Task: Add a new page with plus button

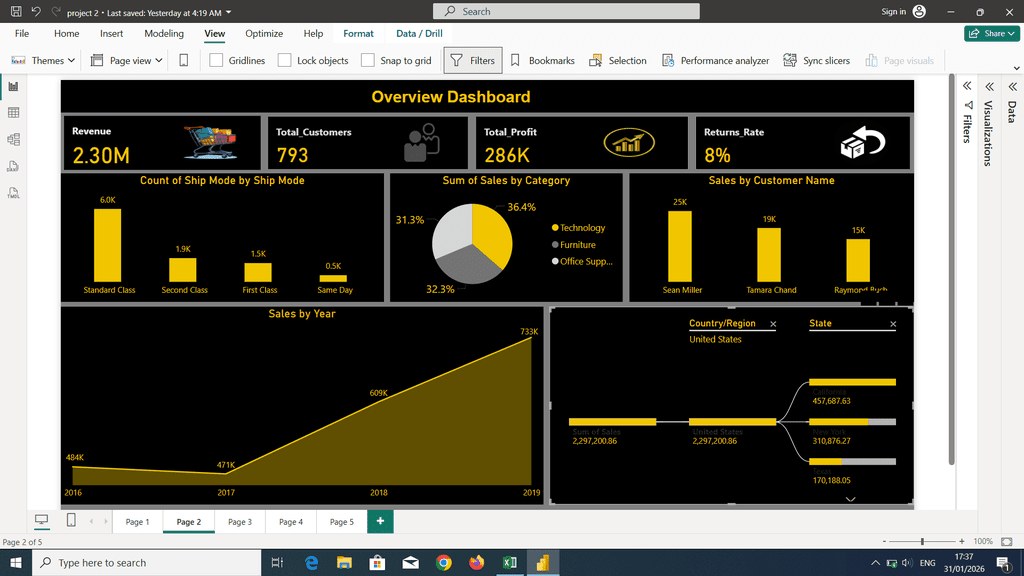Action: pyautogui.click(x=380, y=521)
